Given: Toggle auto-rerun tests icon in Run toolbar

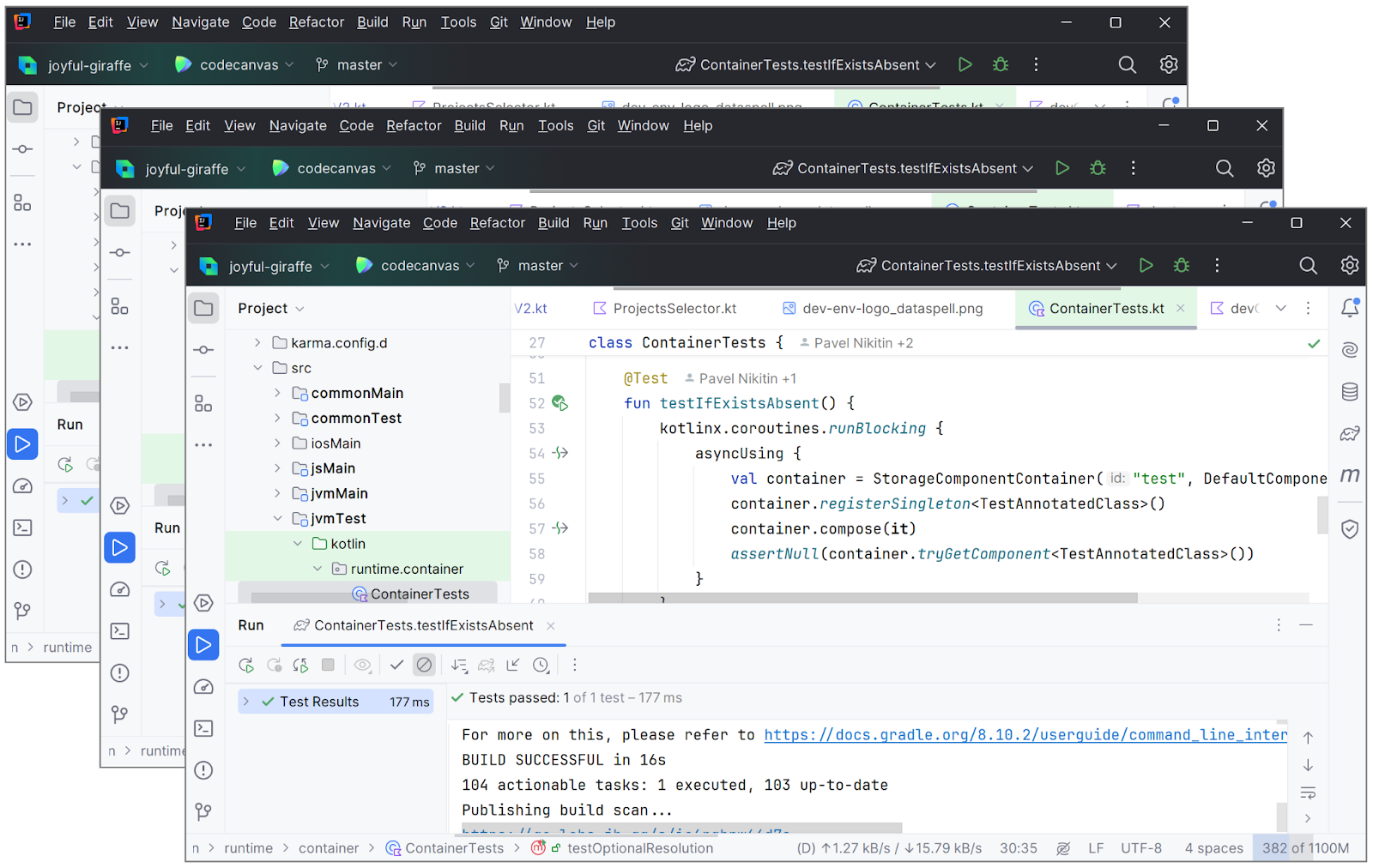Looking at the screenshot, I should pos(300,665).
